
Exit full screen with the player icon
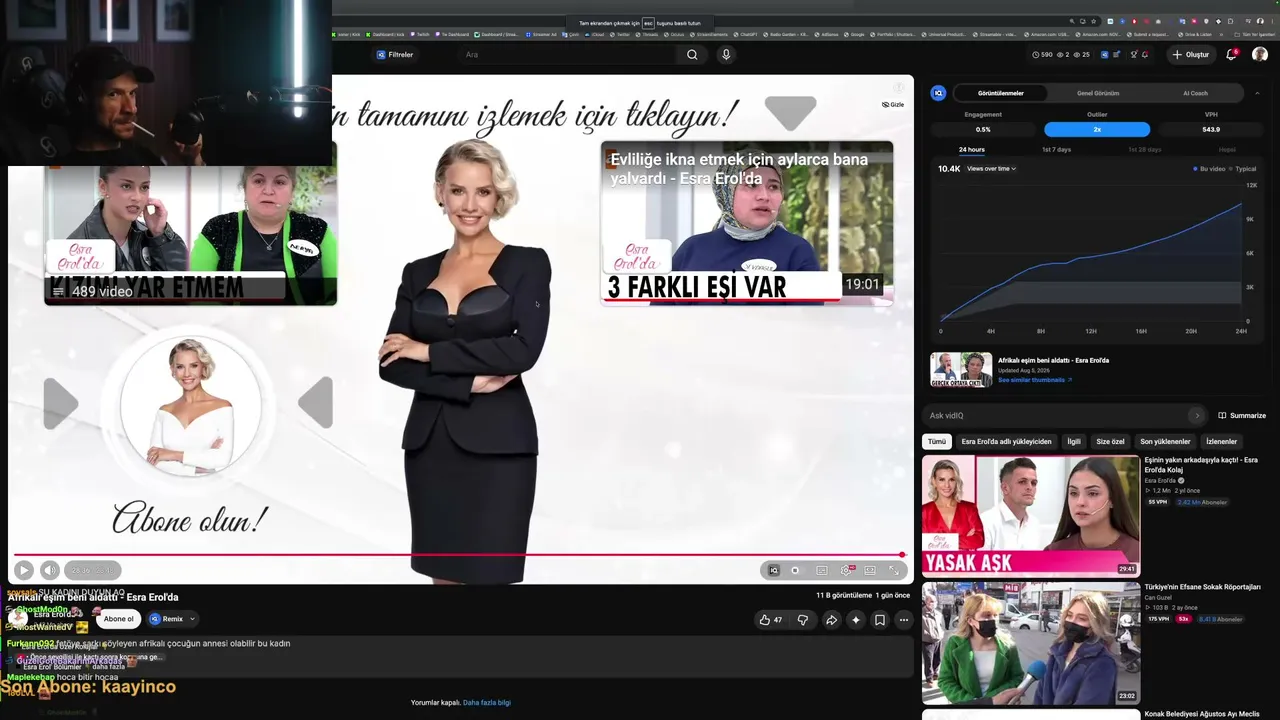coord(894,570)
